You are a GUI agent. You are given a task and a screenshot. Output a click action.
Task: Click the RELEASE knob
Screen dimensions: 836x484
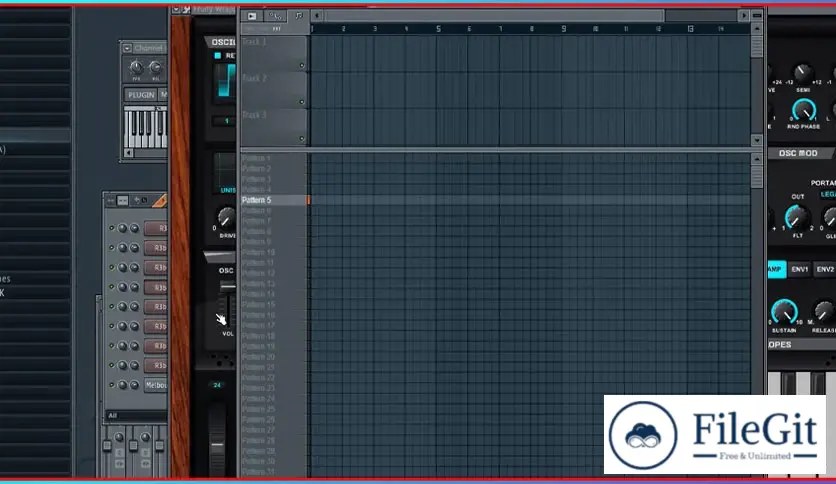(x=824, y=311)
